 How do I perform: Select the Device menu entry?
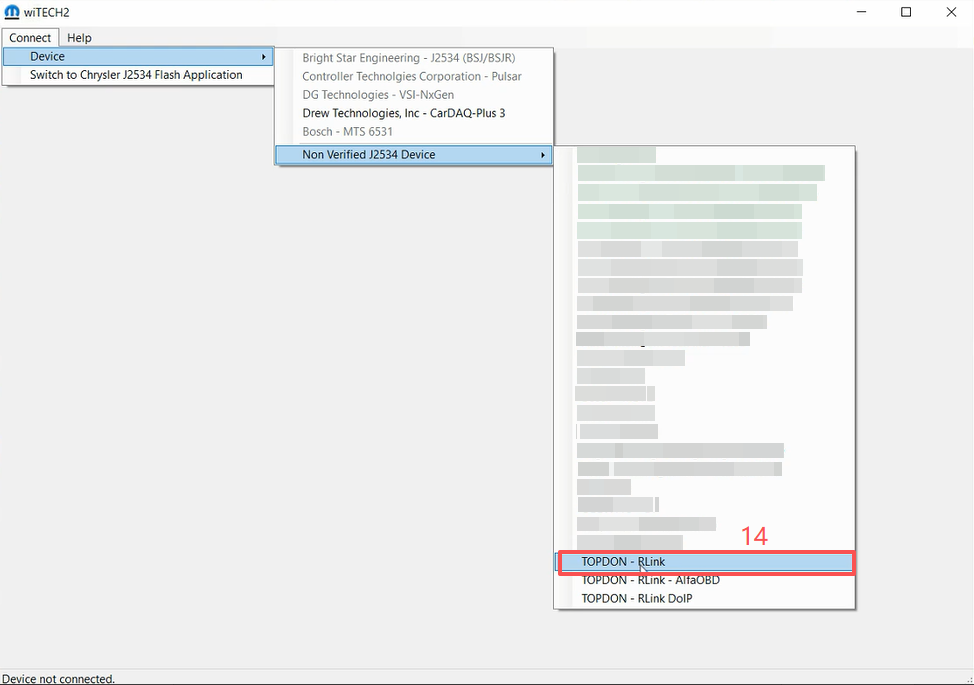47,57
